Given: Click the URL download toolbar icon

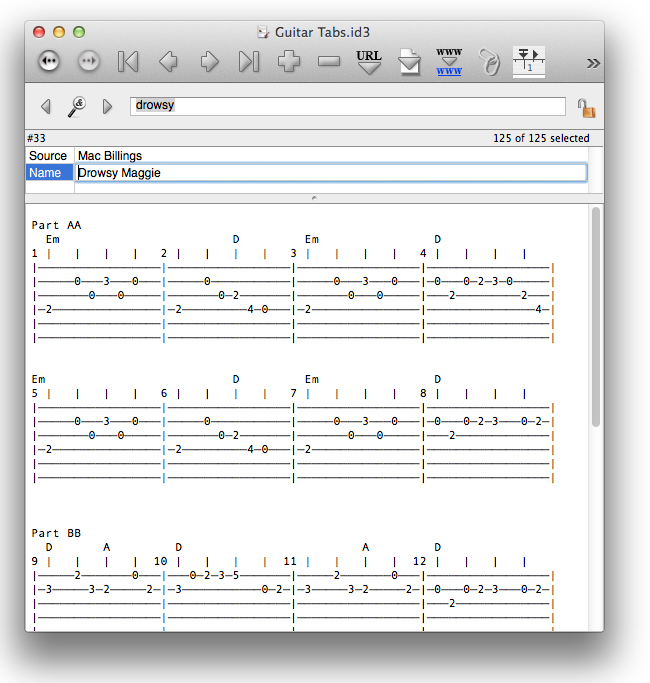Looking at the screenshot, I should (x=369, y=62).
